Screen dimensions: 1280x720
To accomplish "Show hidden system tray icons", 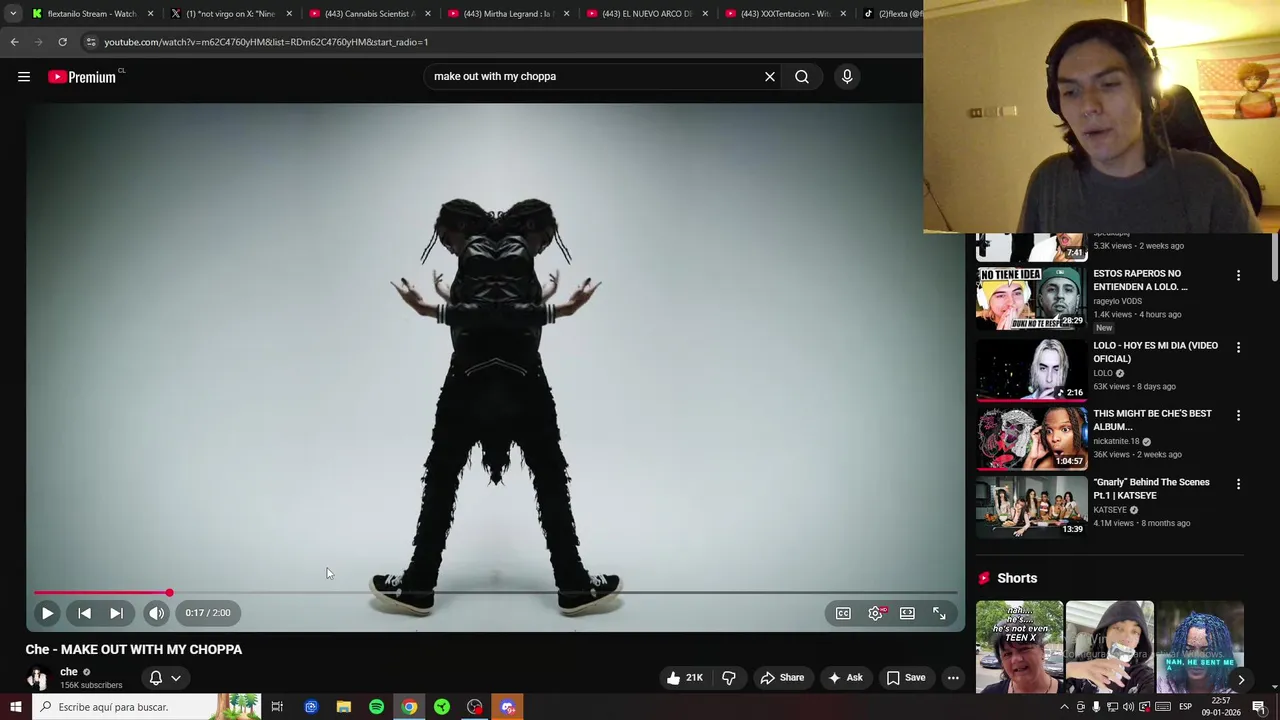I will point(1064,707).
